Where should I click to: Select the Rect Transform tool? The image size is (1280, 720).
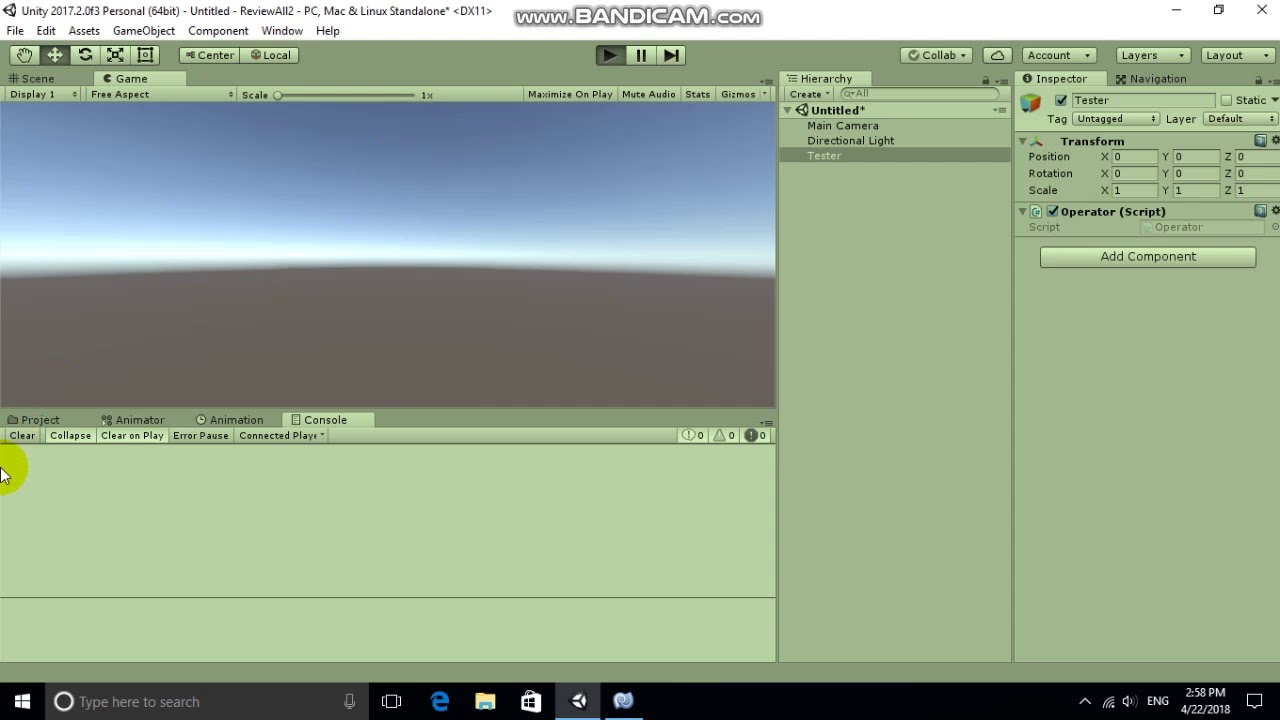click(x=145, y=55)
